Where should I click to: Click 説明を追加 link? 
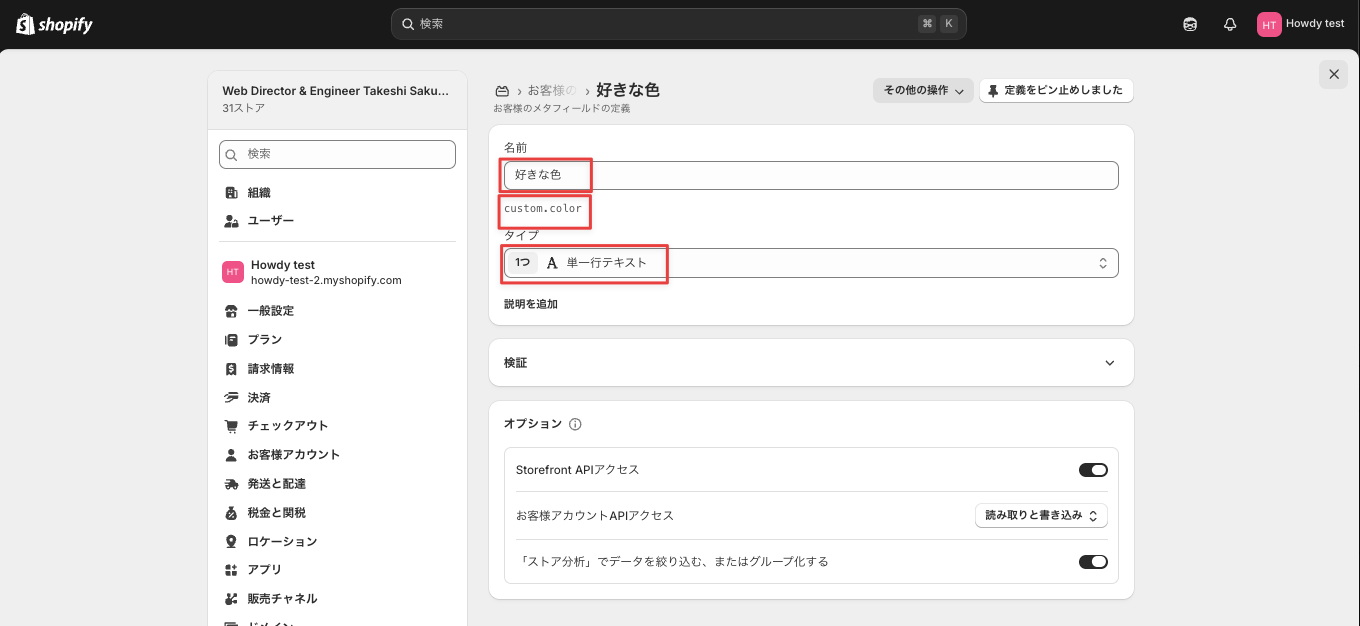pos(531,304)
